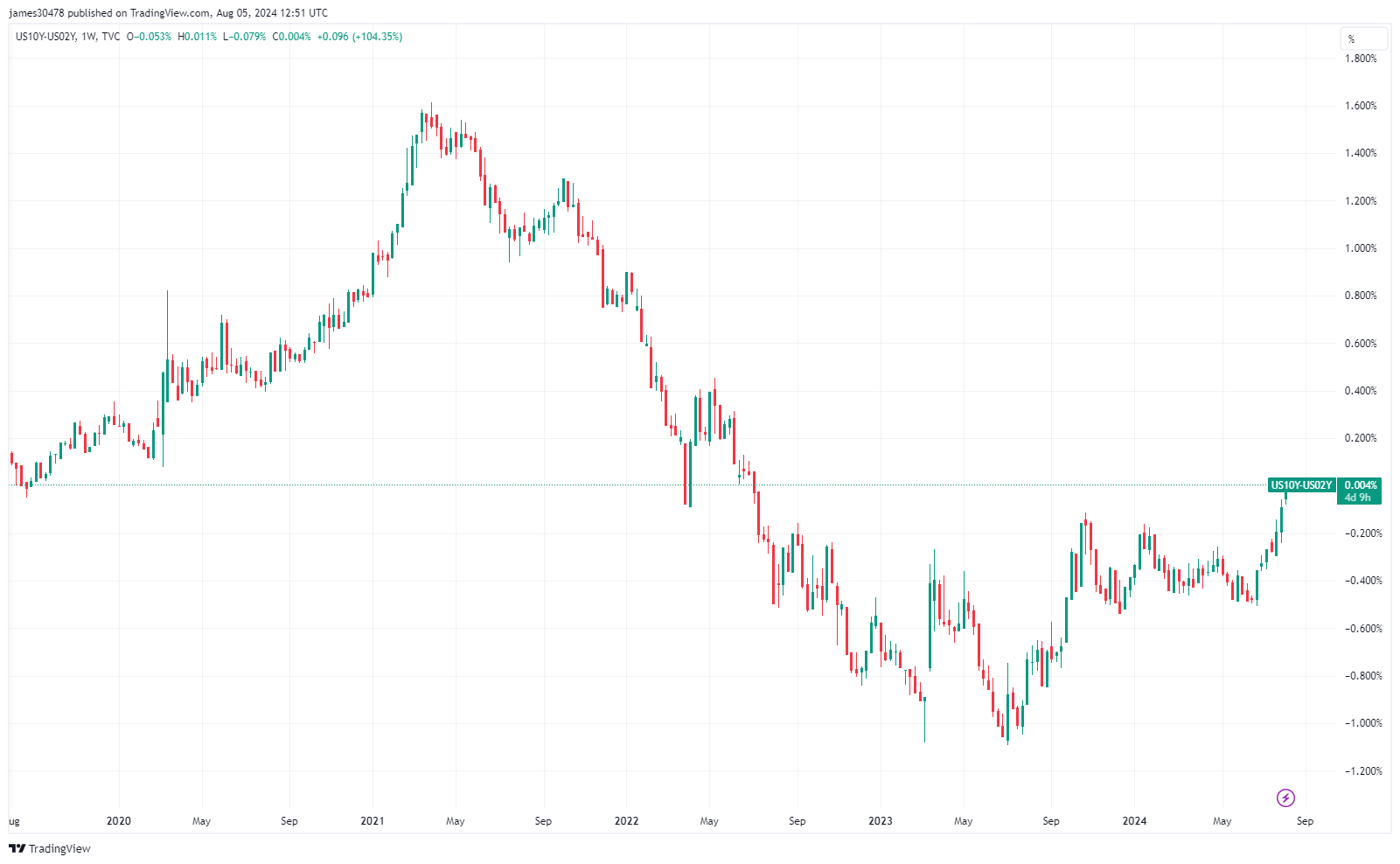This screenshot has height=864, width=1400.
Task: Click the 0.400% price axis label
Action: [1361, 391]
